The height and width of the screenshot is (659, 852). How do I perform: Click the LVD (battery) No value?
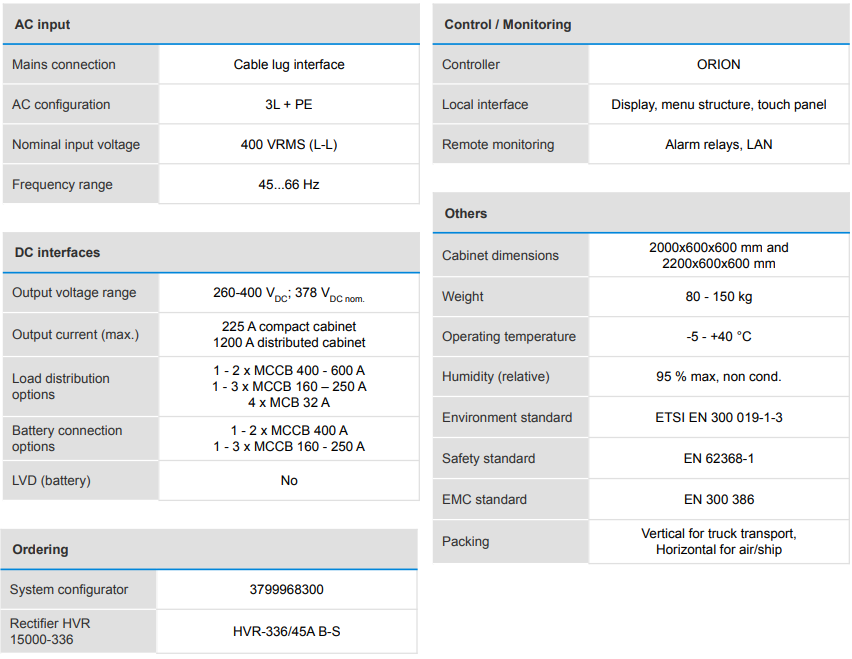click(289, 480)
